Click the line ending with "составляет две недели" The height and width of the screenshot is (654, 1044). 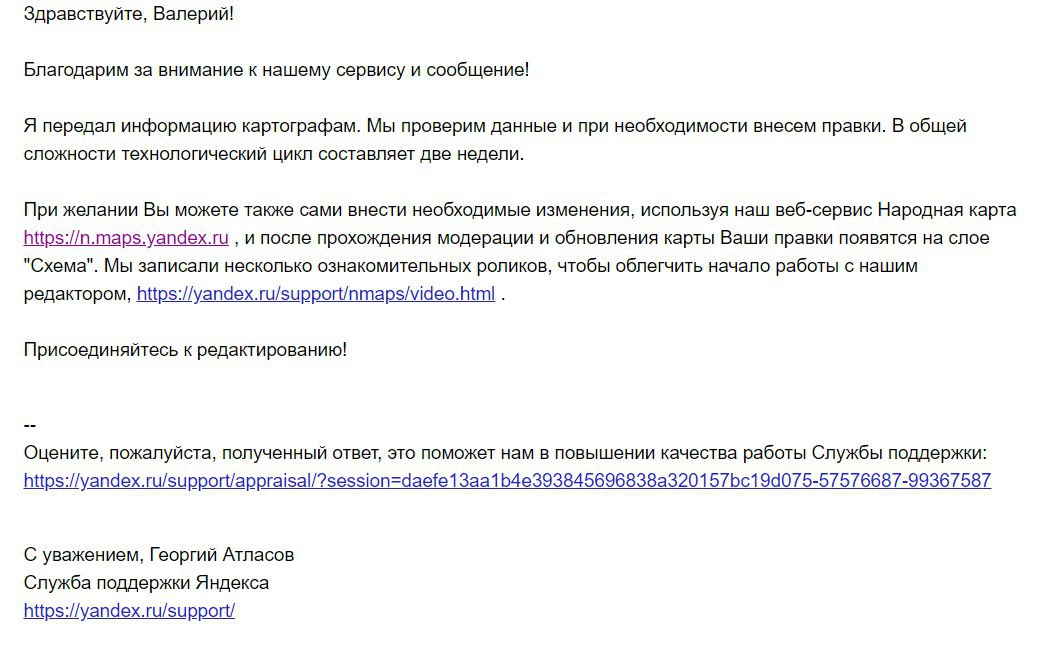[274, 154]
